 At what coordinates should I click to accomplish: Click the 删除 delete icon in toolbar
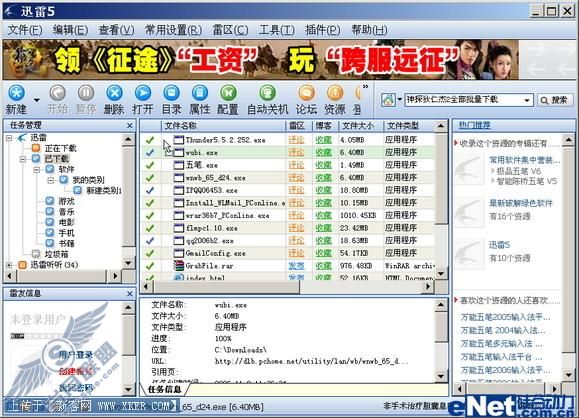click(x=114, y=93)
